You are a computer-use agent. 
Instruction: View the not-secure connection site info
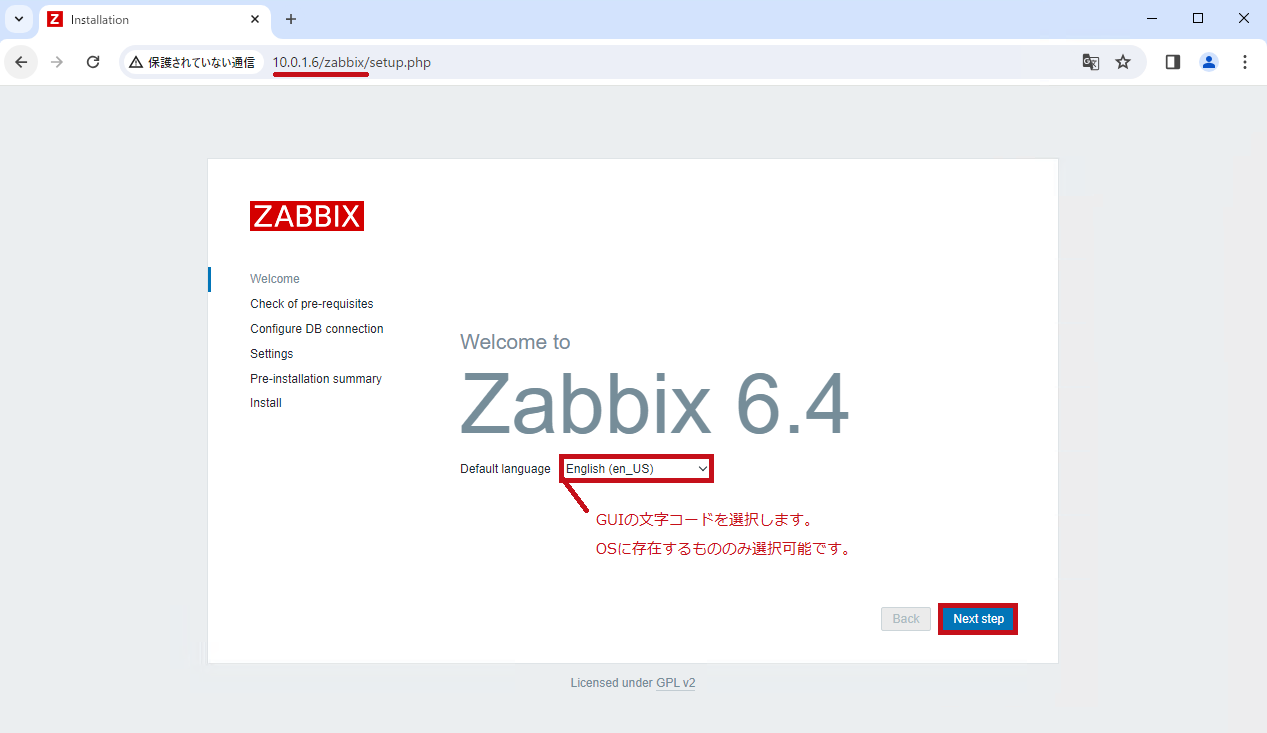193,62
